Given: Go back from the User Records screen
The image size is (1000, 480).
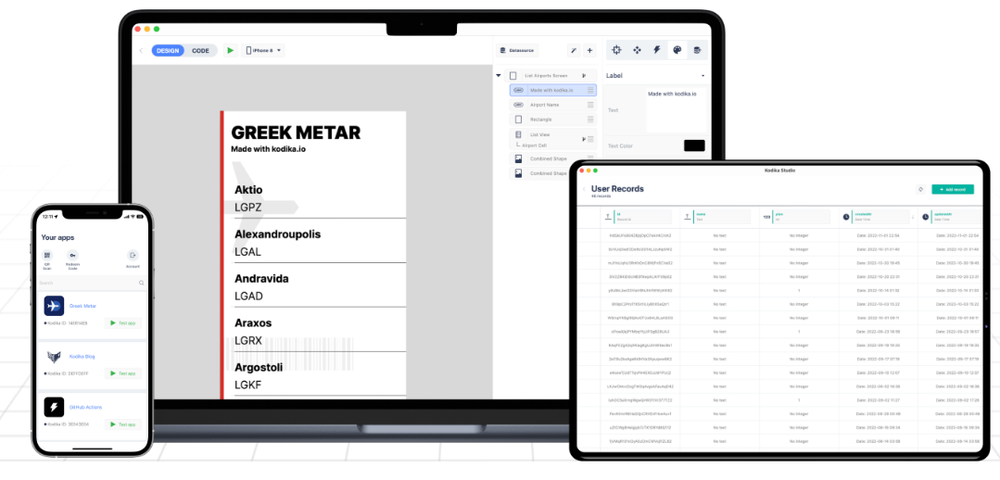Looking at the screenshot, I should click(584, 189).
